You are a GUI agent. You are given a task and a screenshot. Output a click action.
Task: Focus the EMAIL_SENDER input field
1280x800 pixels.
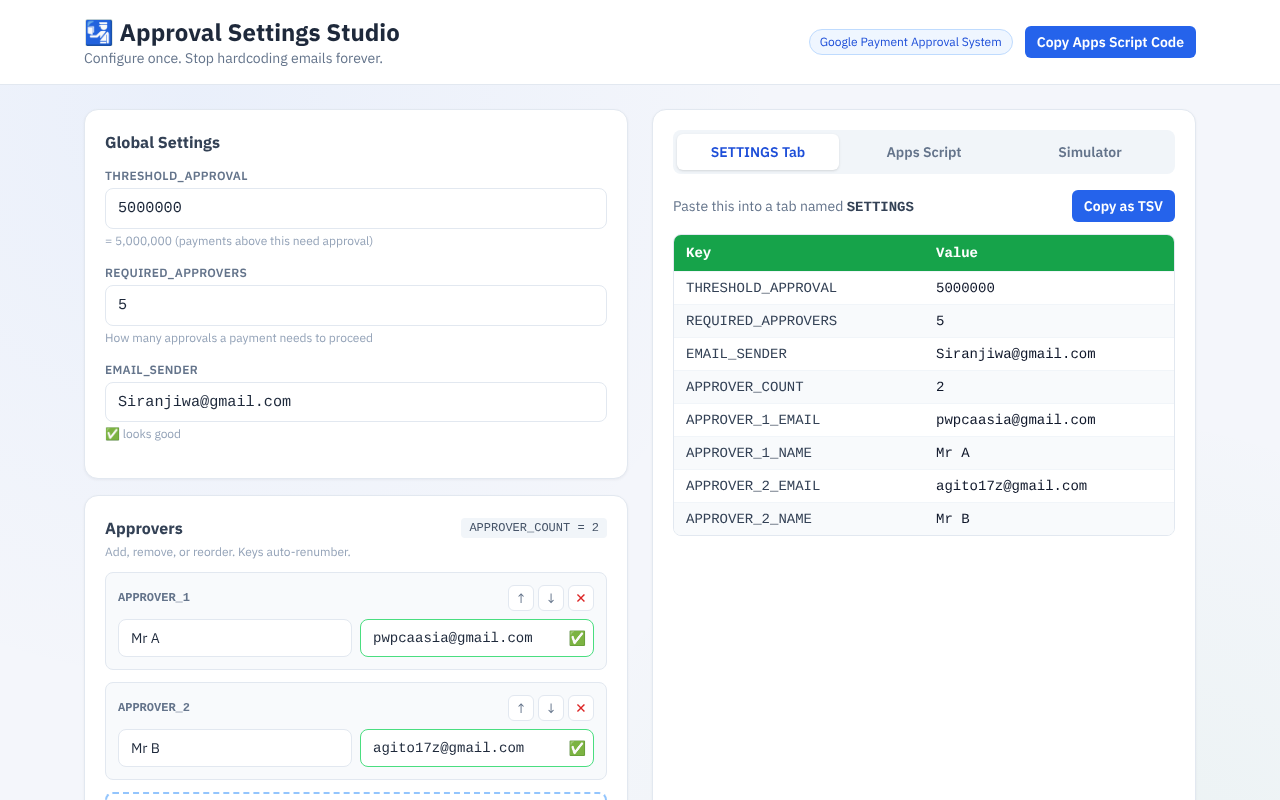[x=356, y=402]
